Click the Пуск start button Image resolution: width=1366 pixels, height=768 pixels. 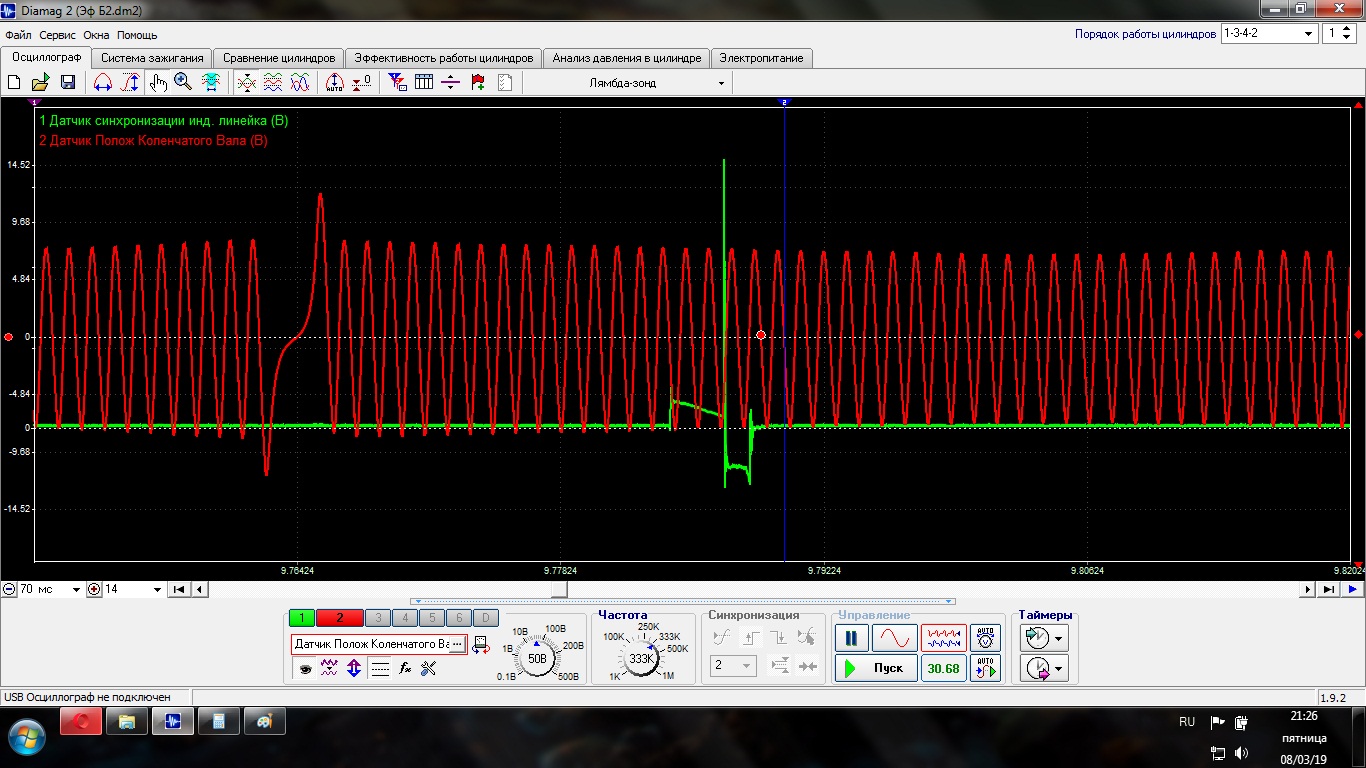876,668
